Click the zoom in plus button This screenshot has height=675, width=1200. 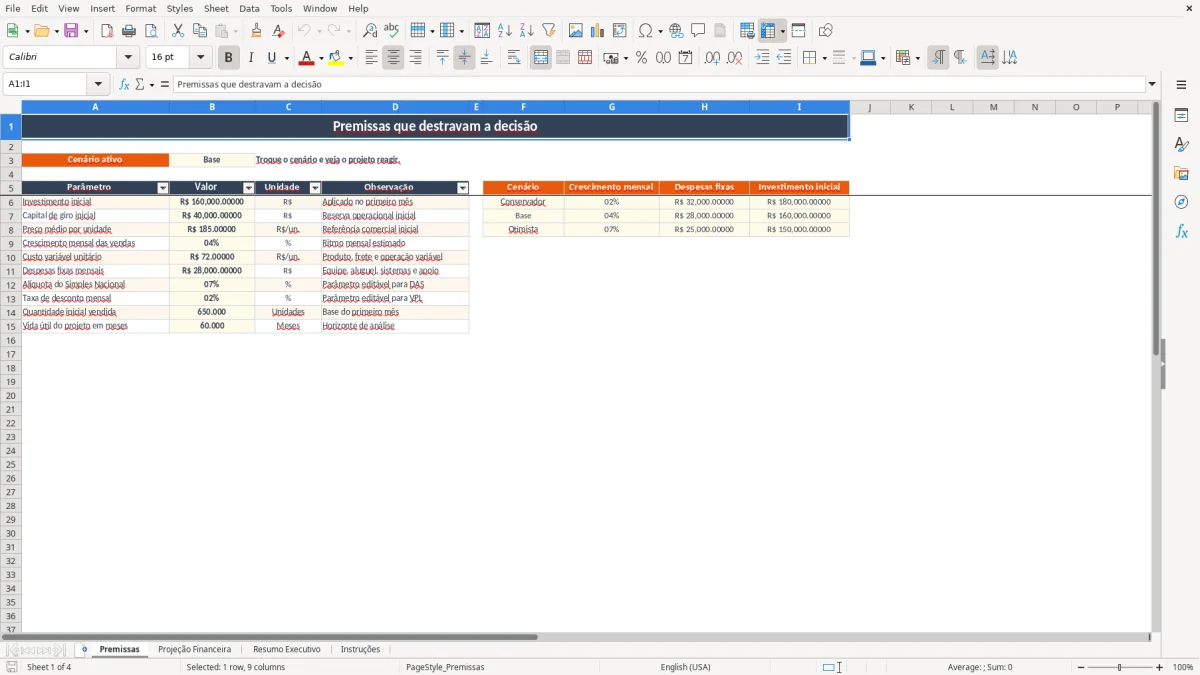pyautogui.click(x=1160, y=667)
